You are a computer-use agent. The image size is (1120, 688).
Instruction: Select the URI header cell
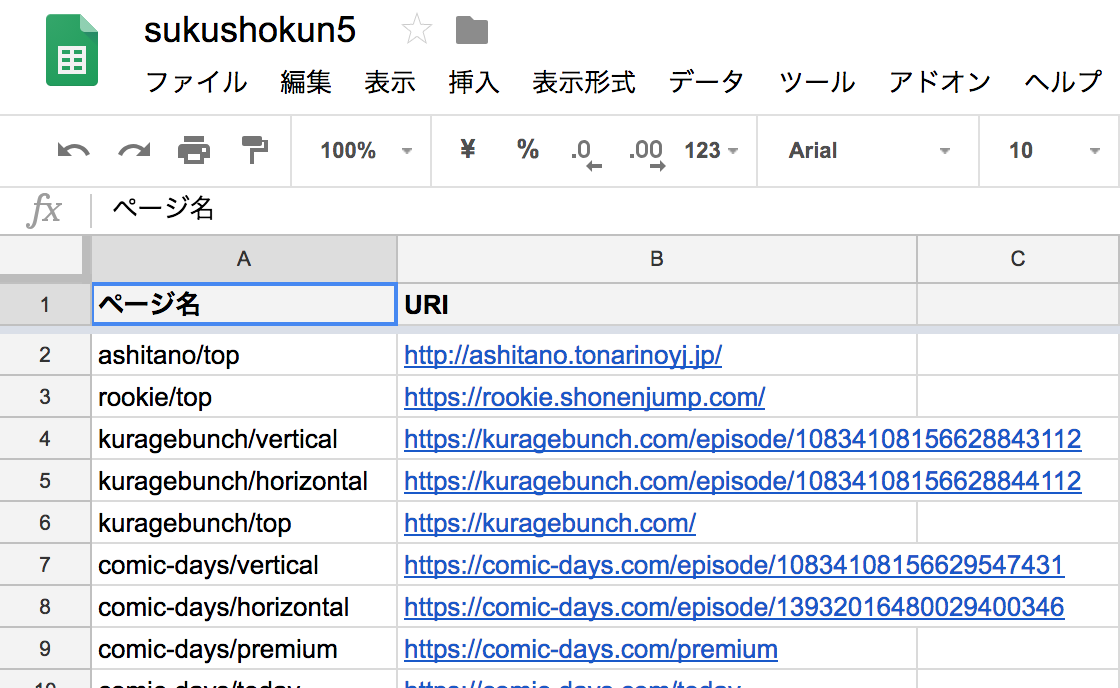pos(657,304)
